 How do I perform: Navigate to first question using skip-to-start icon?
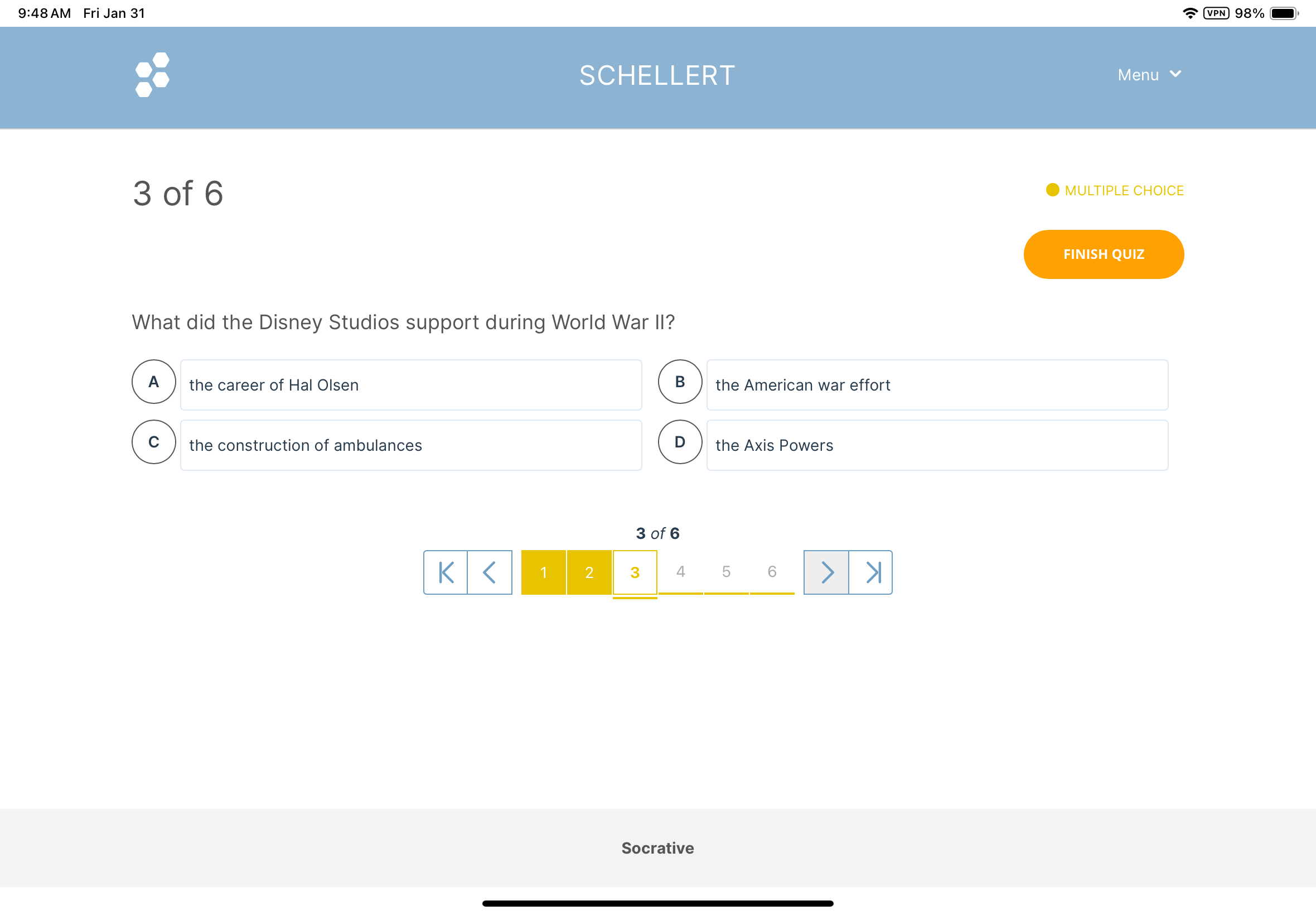445,572
